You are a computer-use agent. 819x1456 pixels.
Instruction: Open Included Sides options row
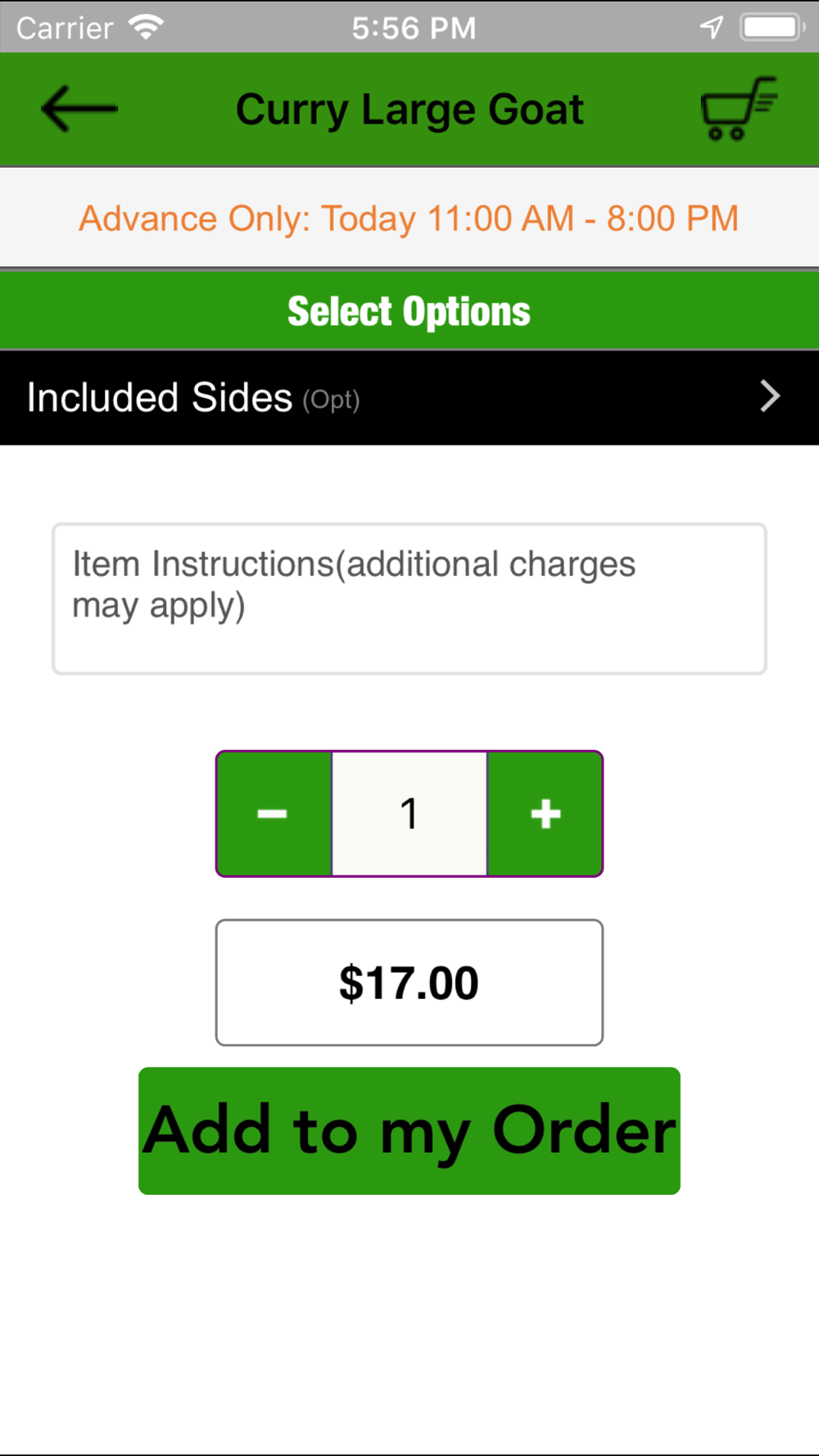pos(409,398)
